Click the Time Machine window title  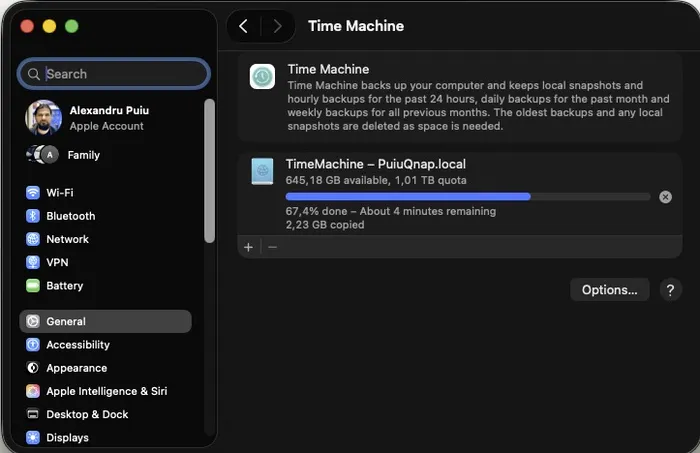(356, 26)
